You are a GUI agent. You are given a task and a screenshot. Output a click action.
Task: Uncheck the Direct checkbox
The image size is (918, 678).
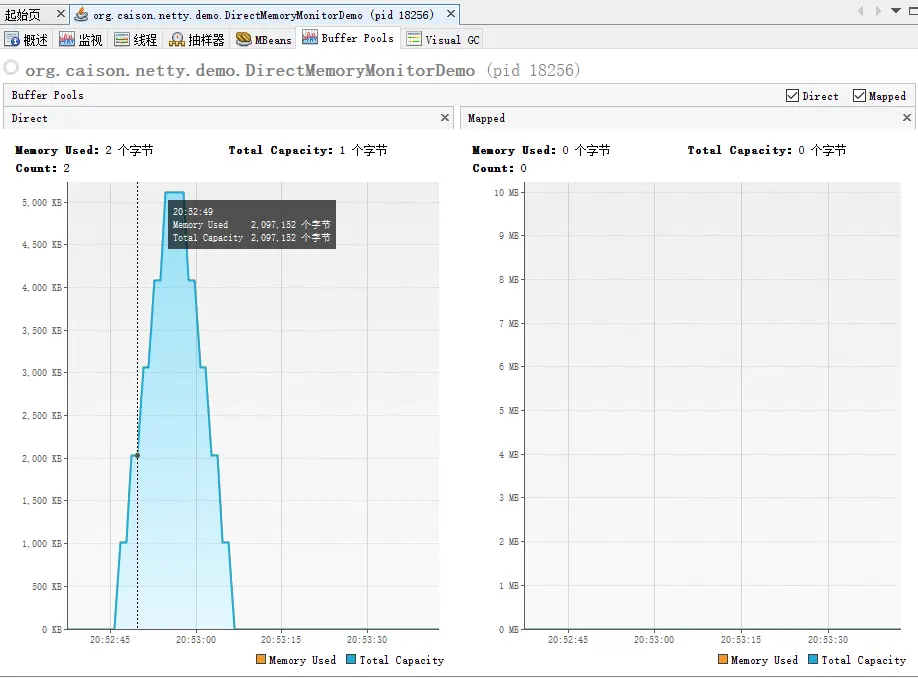pos(792,95)
